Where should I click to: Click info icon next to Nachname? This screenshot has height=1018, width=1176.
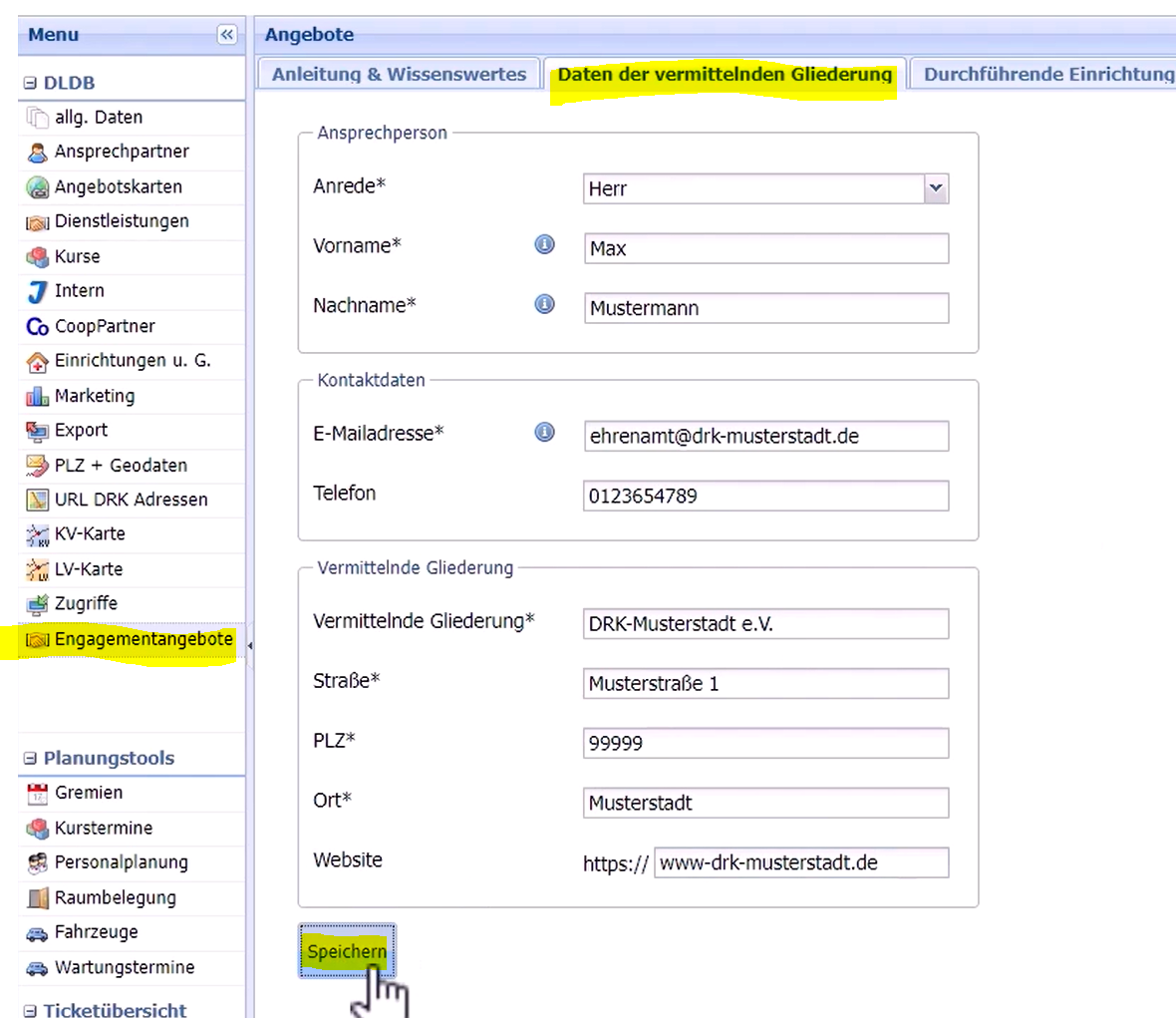click(544, 304)
